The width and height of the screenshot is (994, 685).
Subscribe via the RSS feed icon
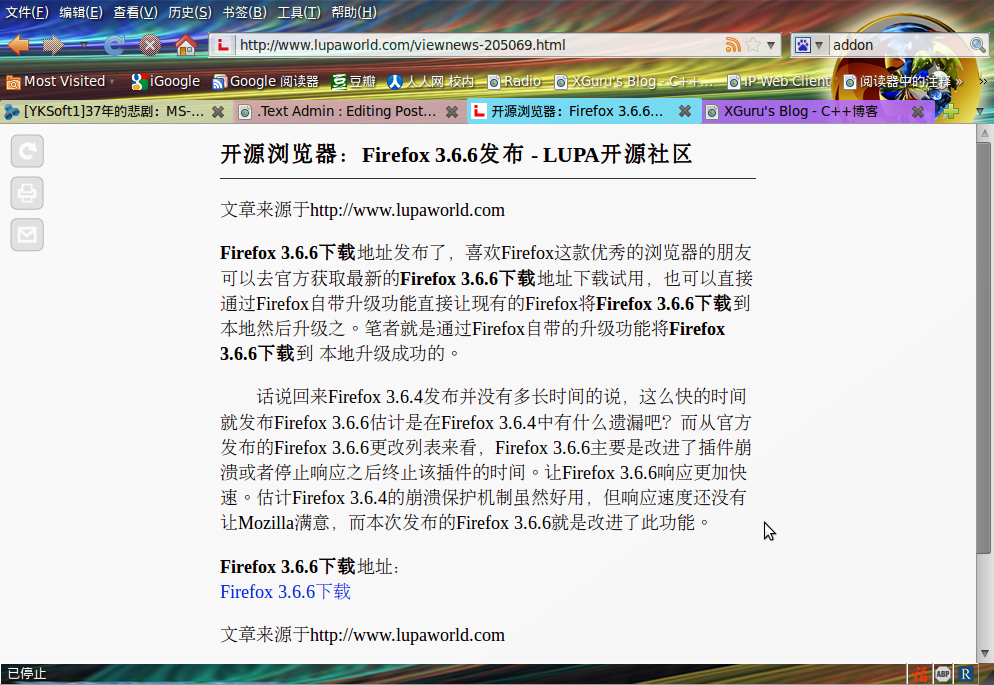click(x=733, y=45)
